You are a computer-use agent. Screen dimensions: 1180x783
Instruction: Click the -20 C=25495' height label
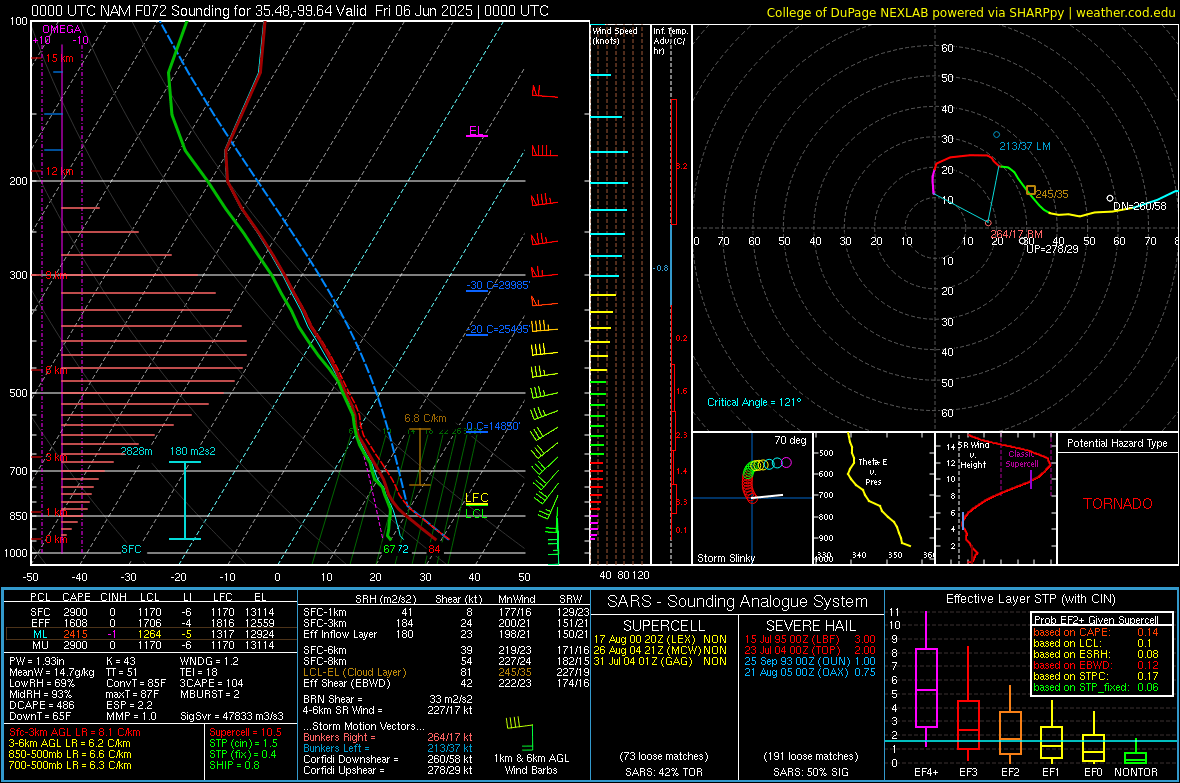pos(498,329)
